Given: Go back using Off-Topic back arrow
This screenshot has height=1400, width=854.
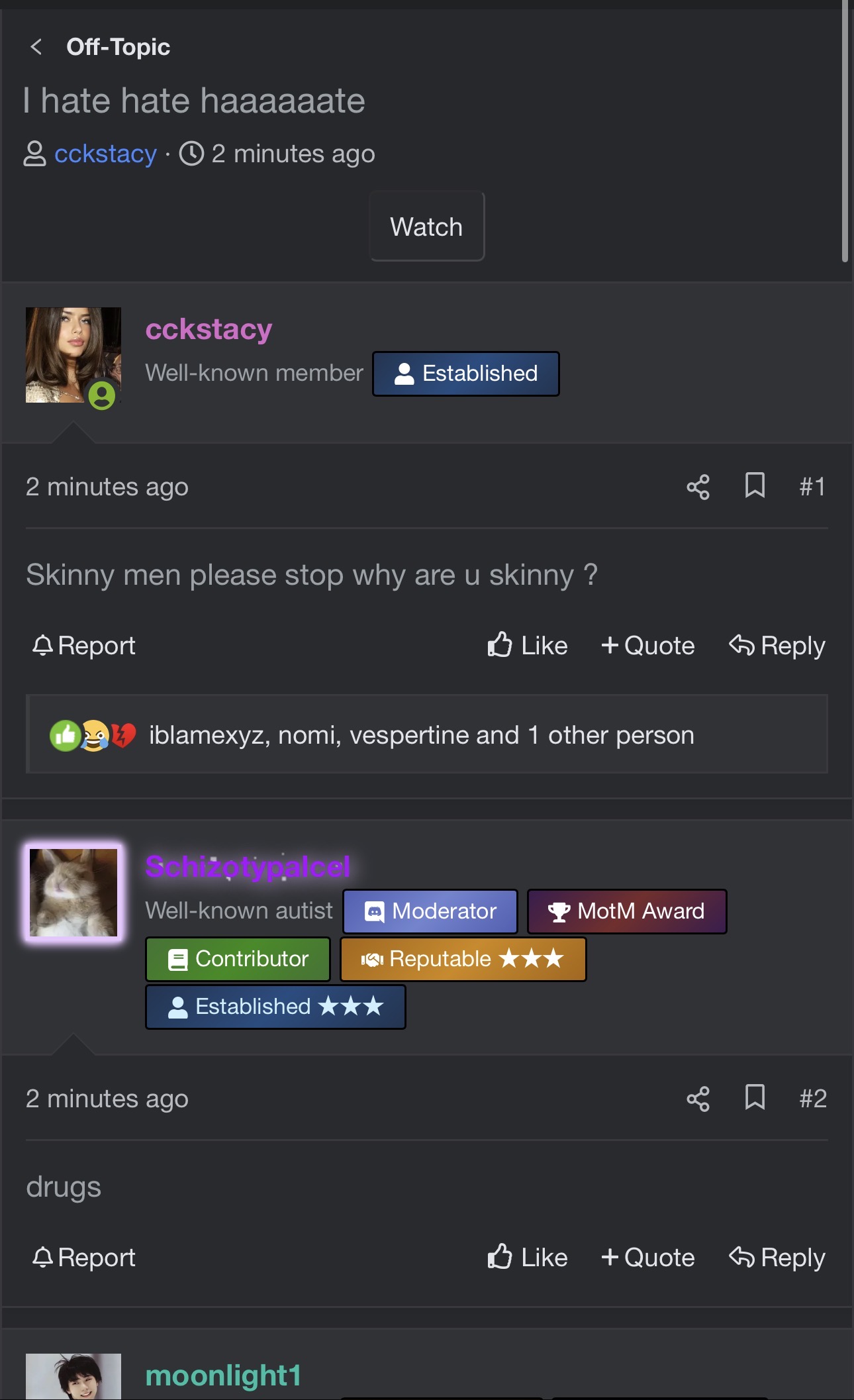Looking at the screenshot, I should tap(36, 47).
